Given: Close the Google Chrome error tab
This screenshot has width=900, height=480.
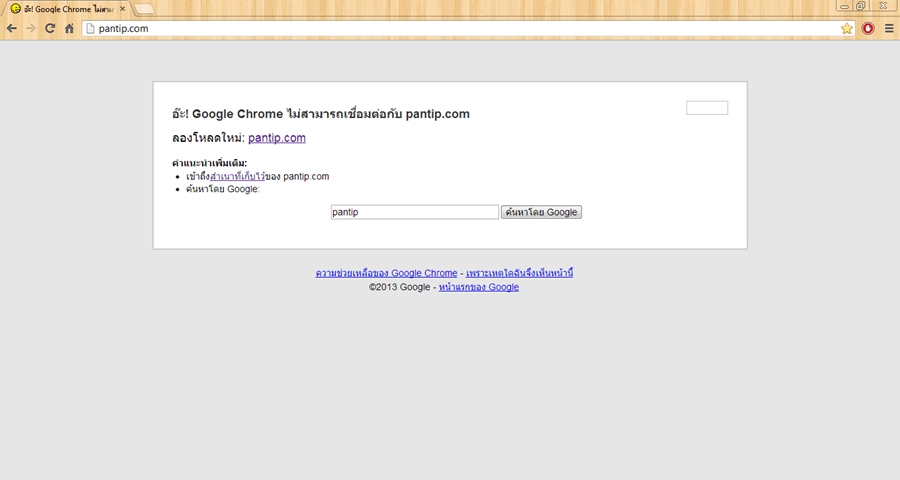Looking at the screenshot, I should (x=122, y=9).
